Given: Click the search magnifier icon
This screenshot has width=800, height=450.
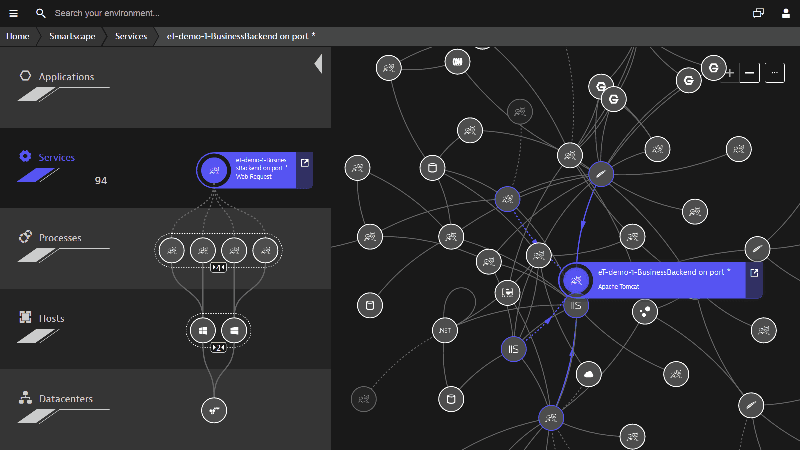Looking at the screenshot, I should tap(40, 13).
